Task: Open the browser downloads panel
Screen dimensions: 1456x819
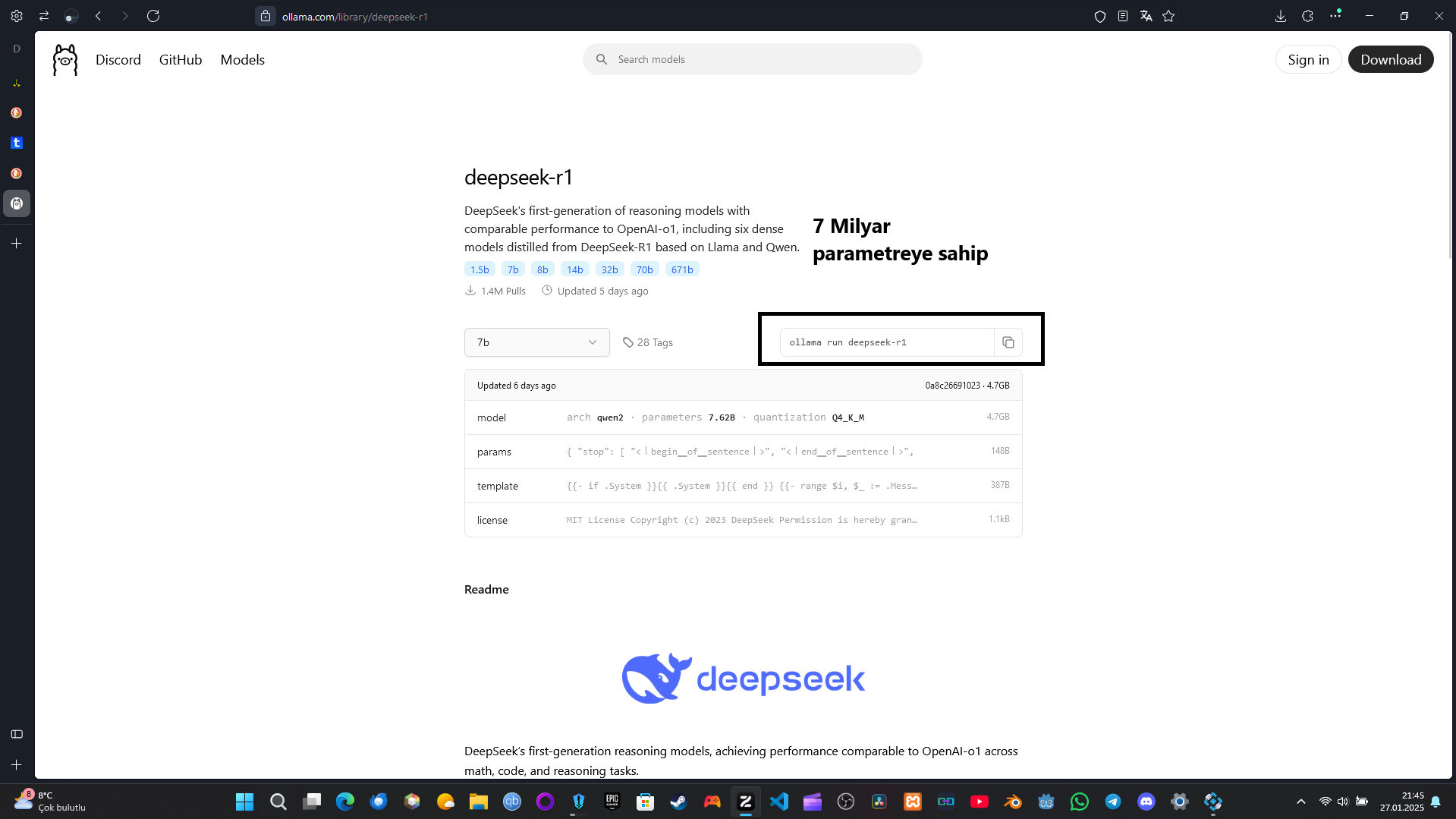Action: (1281, 16)
